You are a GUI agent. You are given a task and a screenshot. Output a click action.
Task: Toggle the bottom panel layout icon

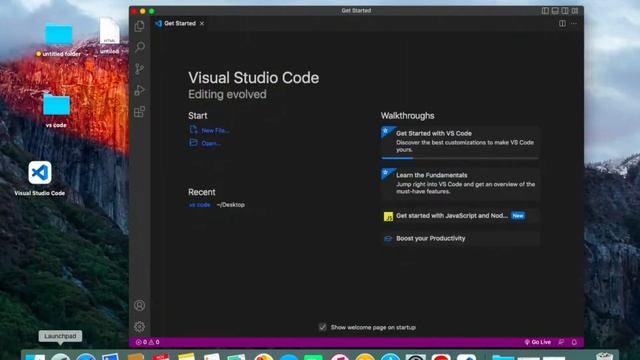[x=555, y=11]
